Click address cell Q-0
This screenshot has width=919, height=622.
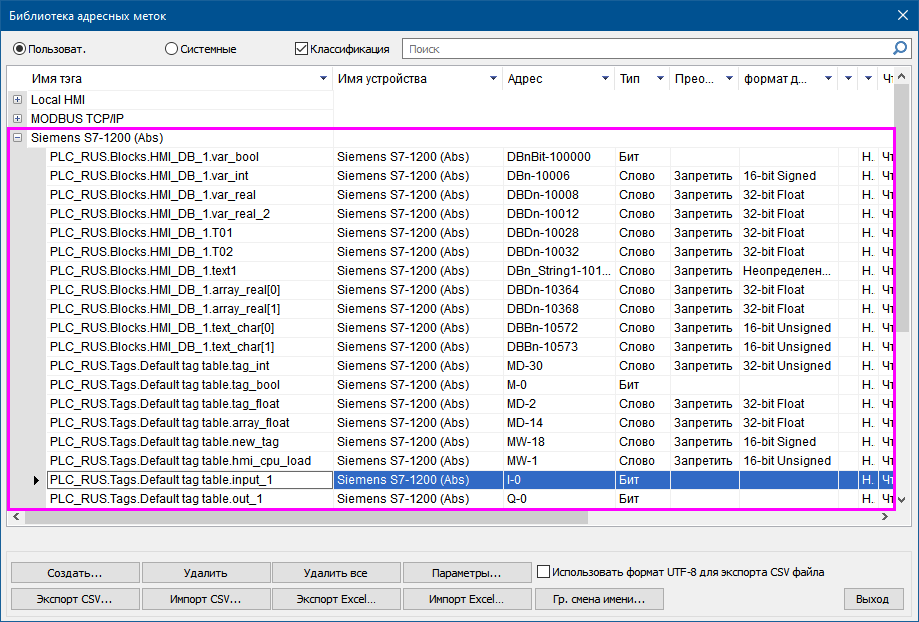click(x=559, y=499)
